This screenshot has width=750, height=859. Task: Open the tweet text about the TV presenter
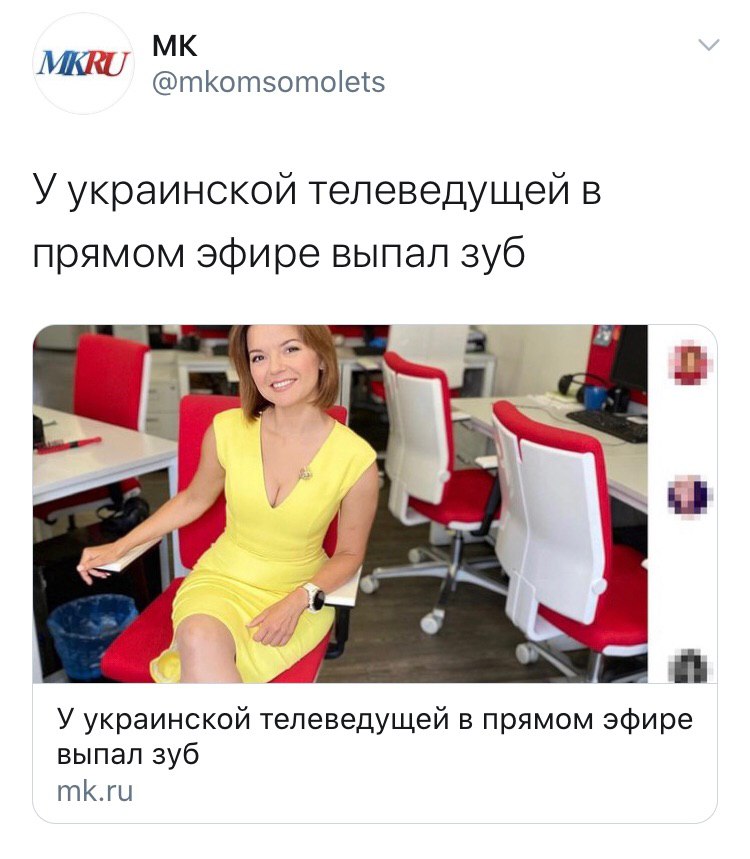click(317, 222)
